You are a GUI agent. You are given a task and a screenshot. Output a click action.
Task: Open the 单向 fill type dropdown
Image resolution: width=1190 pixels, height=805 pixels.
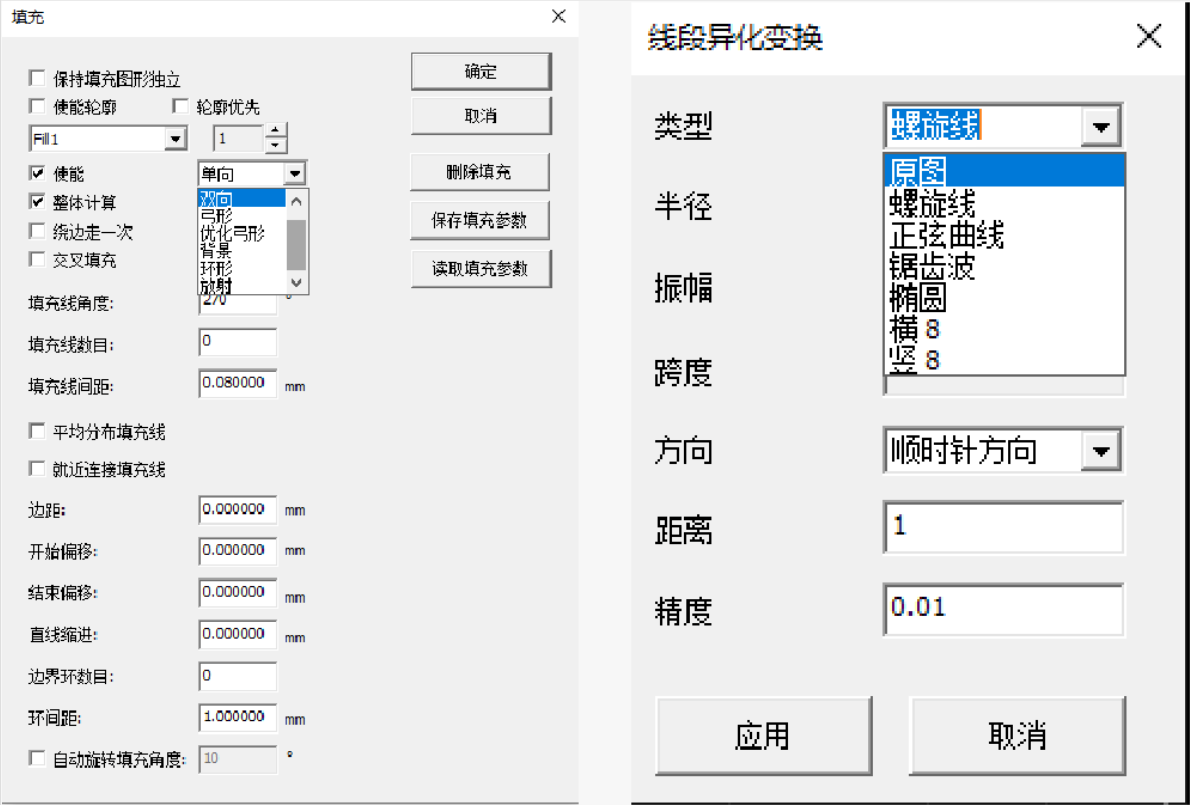point(295,174)
